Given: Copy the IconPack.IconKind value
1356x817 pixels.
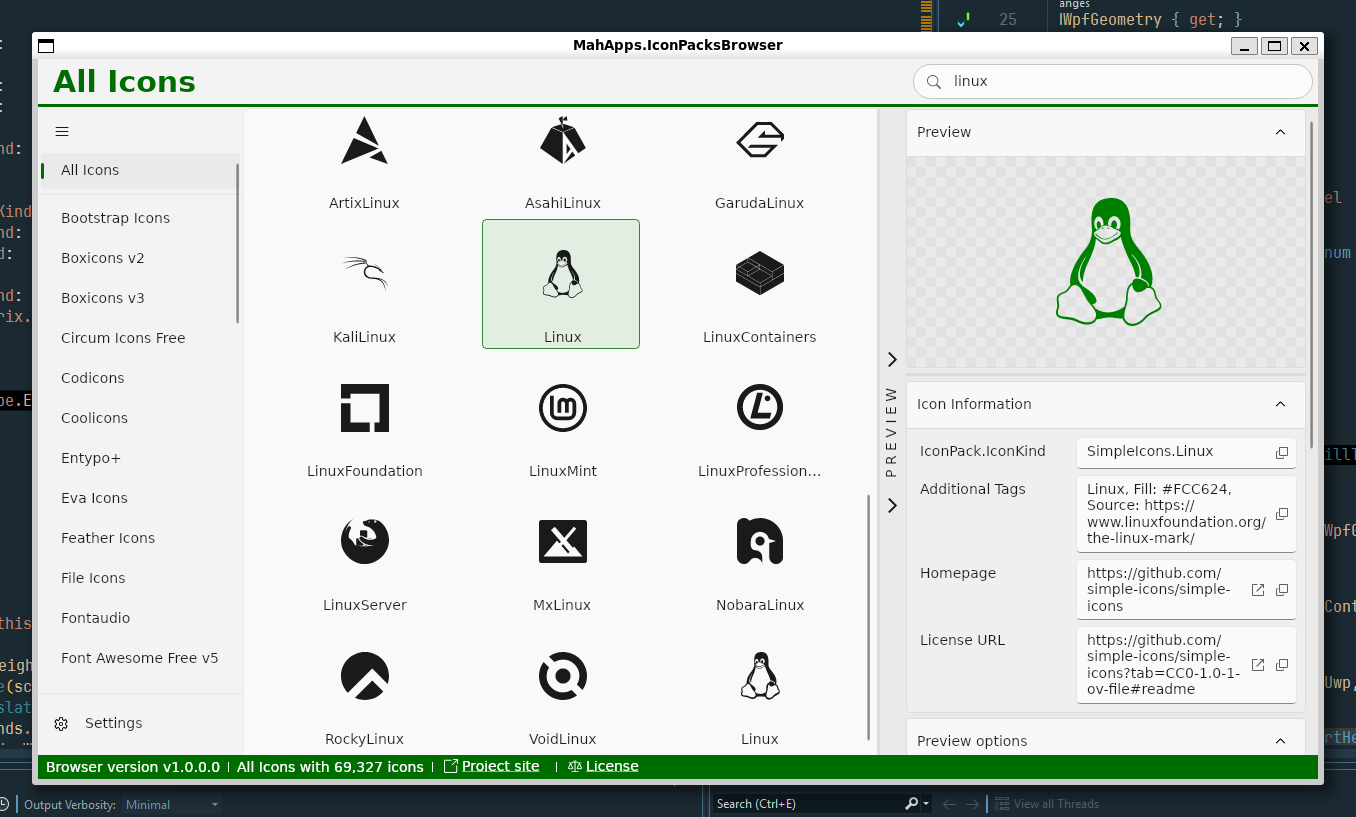Looking at the screenshot, I should tap(1281, 453).
